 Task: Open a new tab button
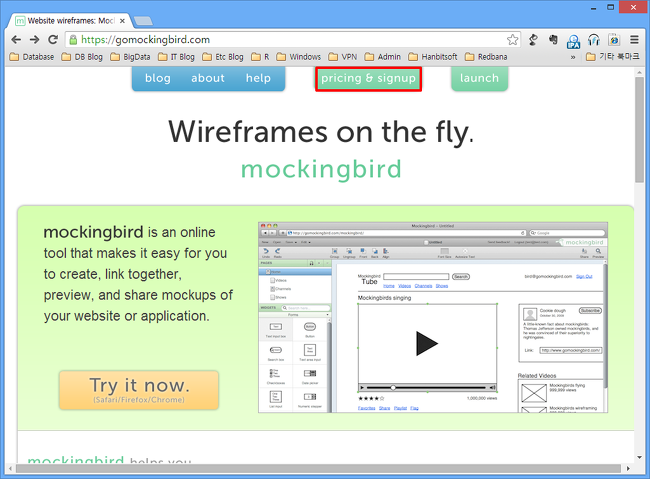pyautogui.click(x=143, y=21)
